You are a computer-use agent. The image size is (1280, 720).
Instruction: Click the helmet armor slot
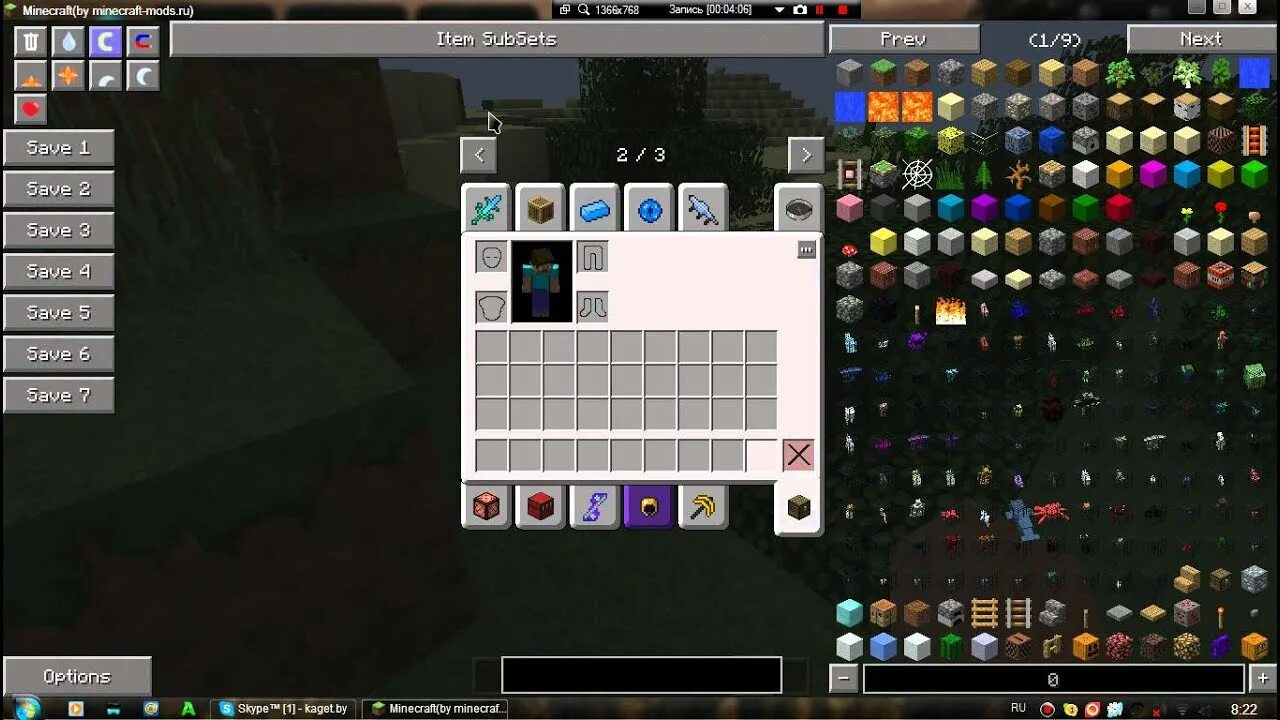click(491, 257)
